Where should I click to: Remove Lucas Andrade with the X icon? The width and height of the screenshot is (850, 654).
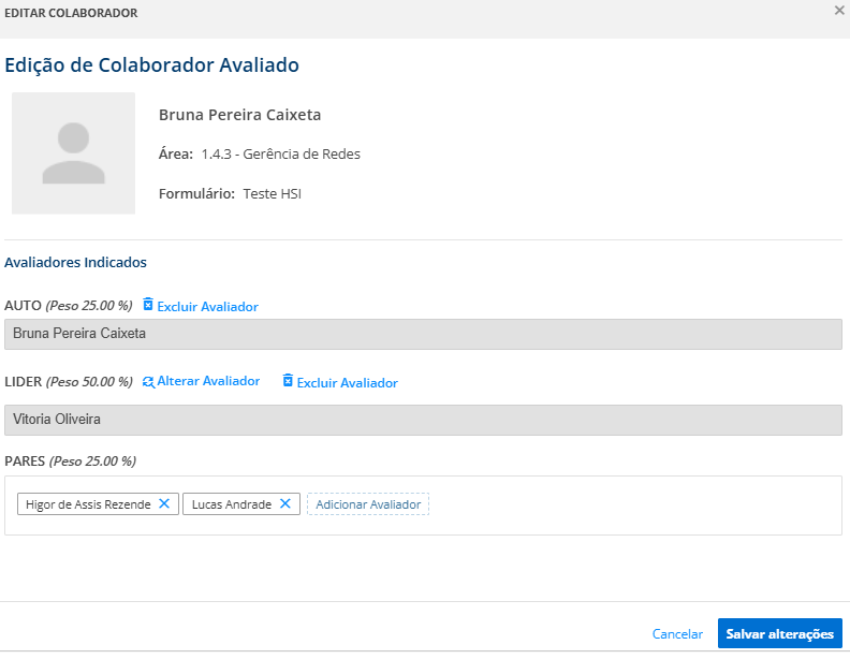285,504
